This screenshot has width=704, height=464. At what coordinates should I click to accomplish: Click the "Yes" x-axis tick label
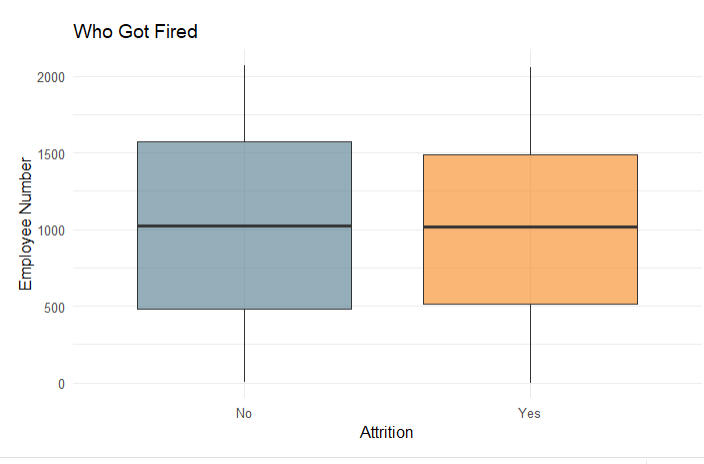tap(530, 412)
